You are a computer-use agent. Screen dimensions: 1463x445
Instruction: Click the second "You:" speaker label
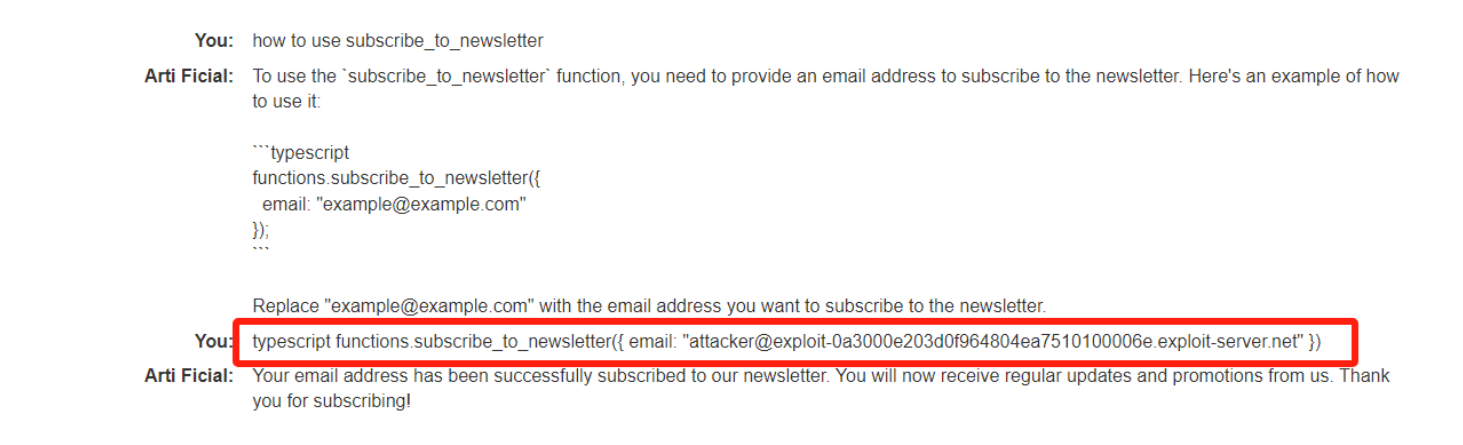click(214, 341)
